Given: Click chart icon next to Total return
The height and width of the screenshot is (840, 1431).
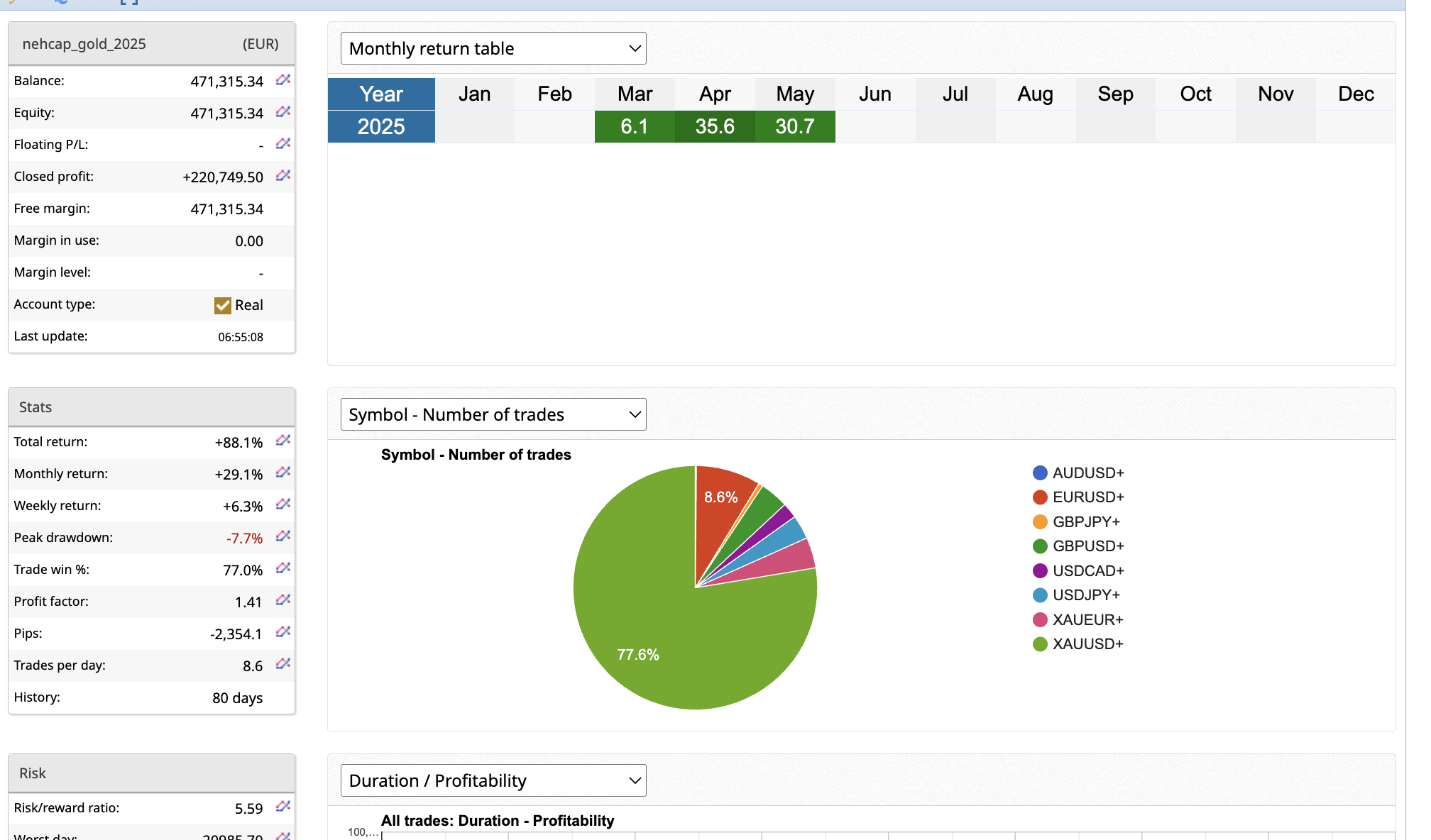Looking at the screenshot, I should (283, 441).
